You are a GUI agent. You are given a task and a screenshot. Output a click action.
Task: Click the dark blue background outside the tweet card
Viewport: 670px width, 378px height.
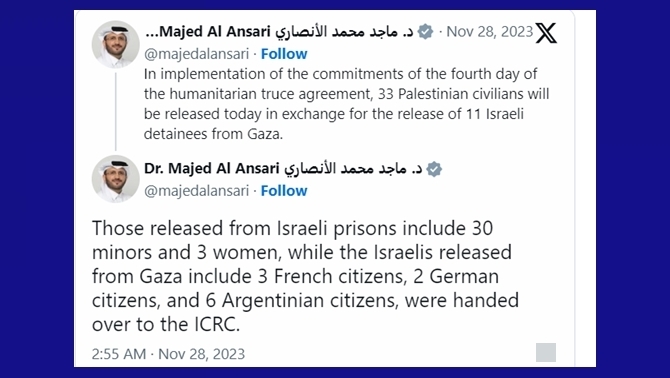(36, 189)
